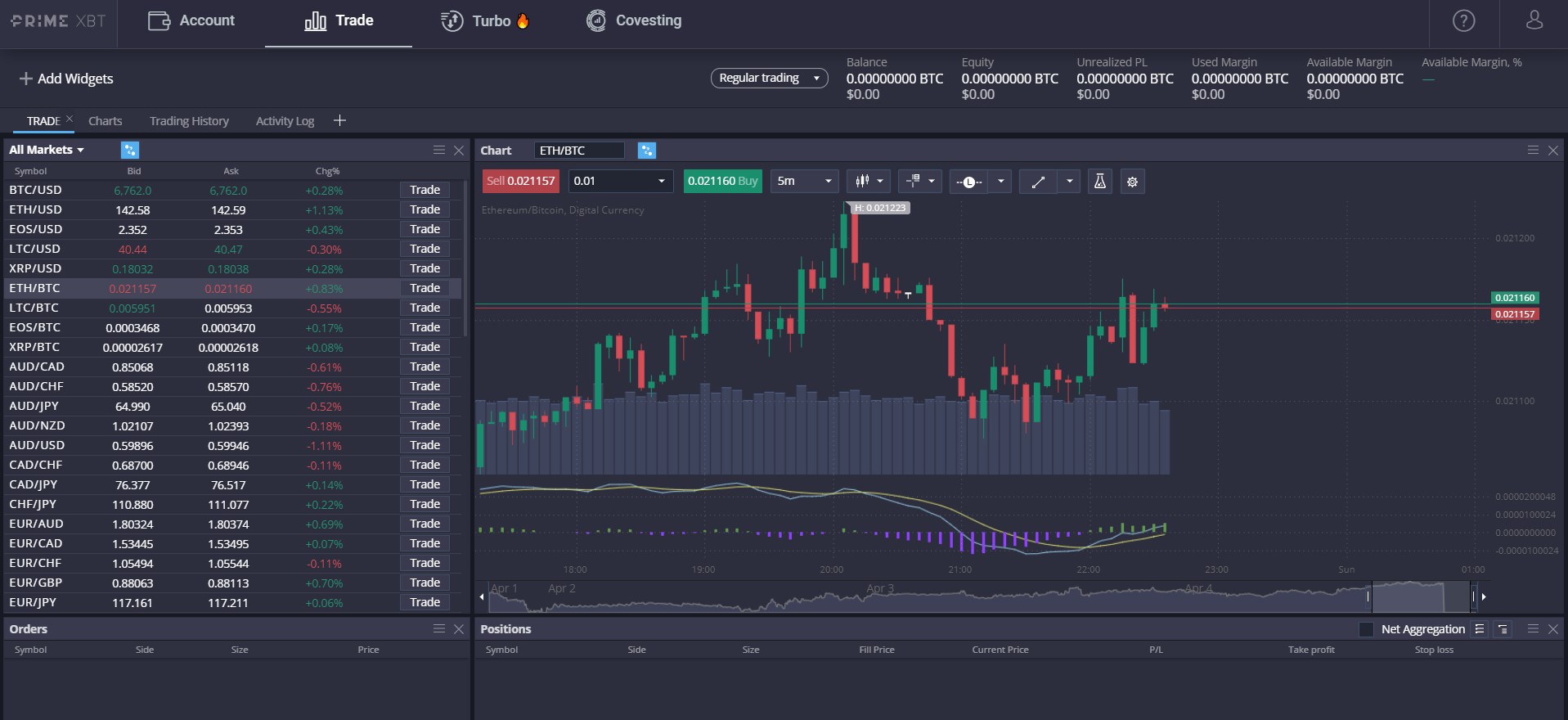Open the All Markets widget menu icon
This screenshot has width=1568, height=720.
[x=439, y=150]
